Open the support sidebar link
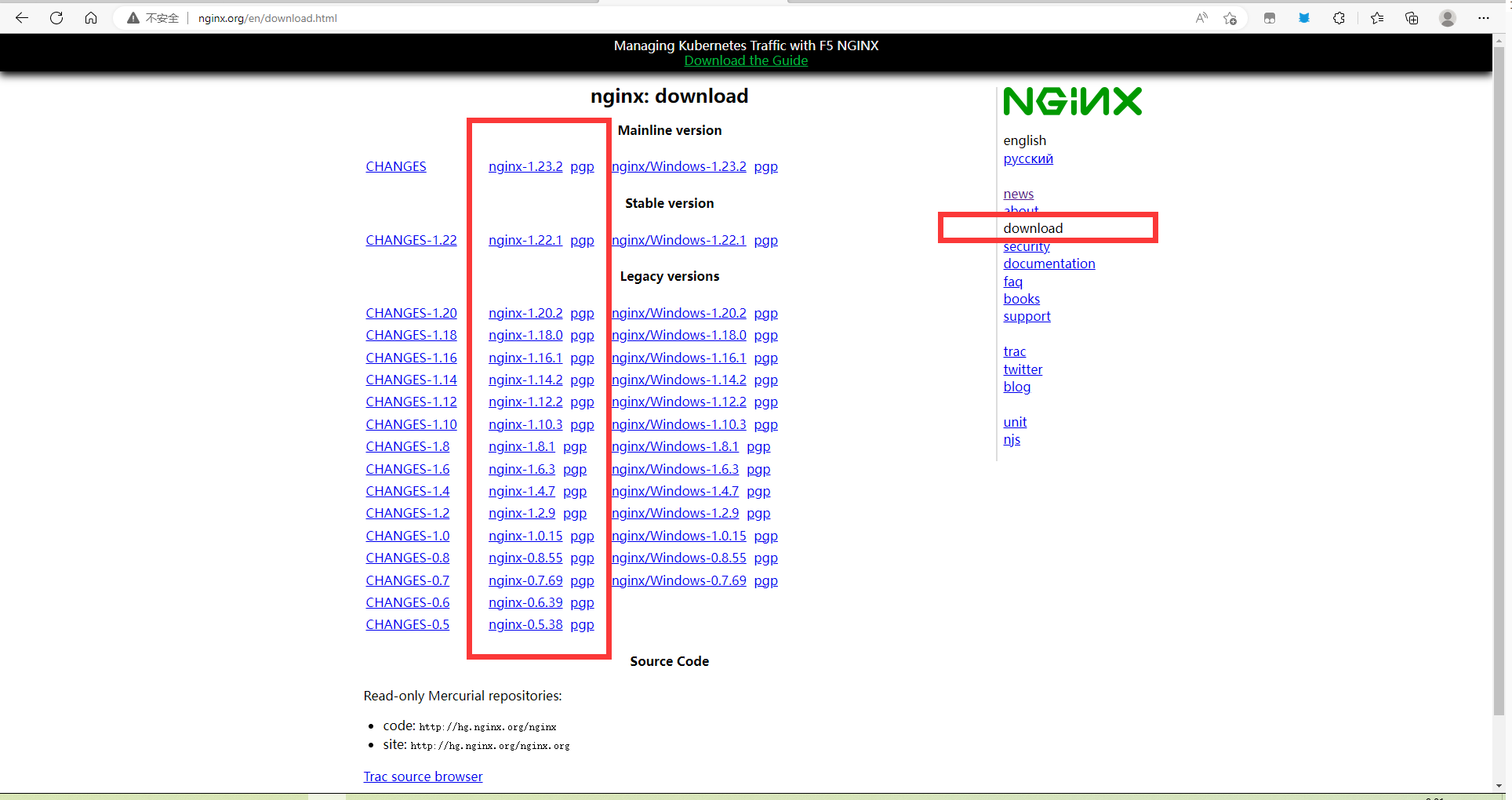This screenshot has height=800, width=1512. click(1027, 316)
